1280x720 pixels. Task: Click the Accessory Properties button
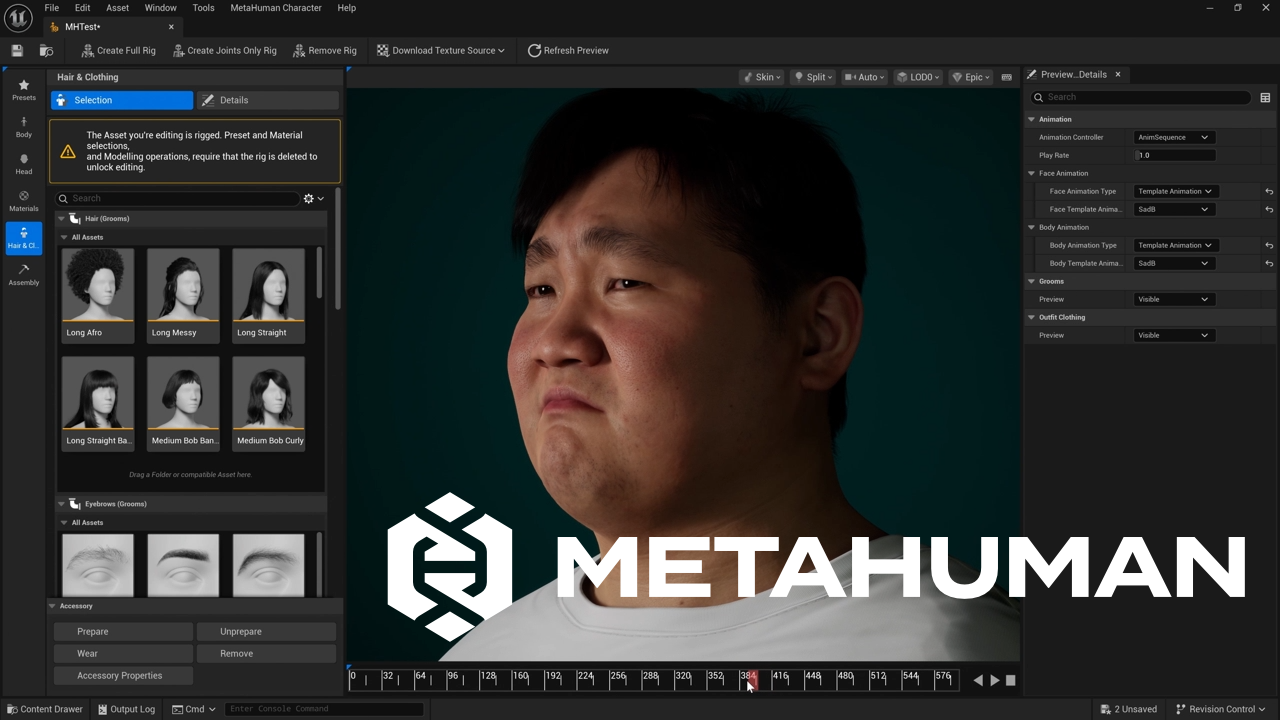(x=123, y=676)
